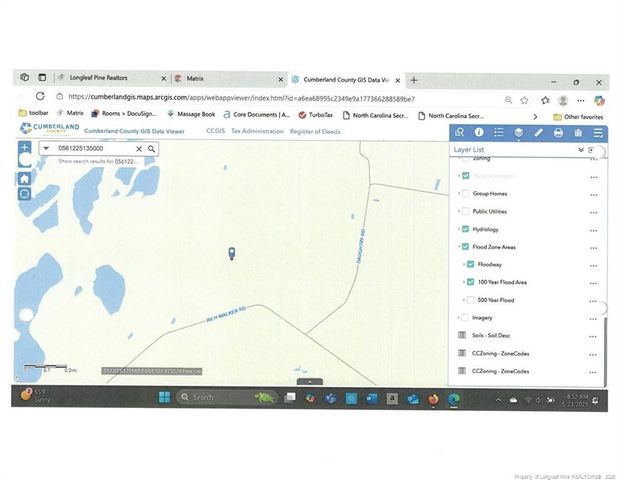Switch to Longleaf Pine Realtors browser tab
The image size is (621, 480).
click(103, 79)
